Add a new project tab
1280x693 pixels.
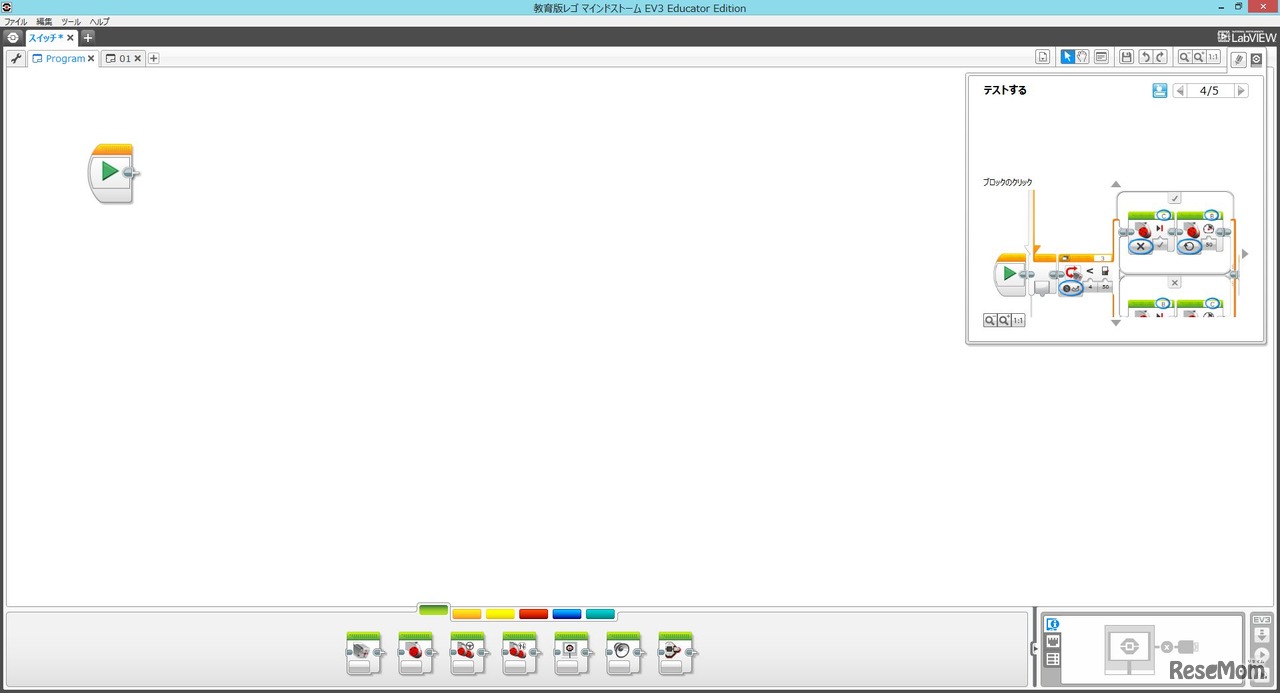[x=88, y=37]
